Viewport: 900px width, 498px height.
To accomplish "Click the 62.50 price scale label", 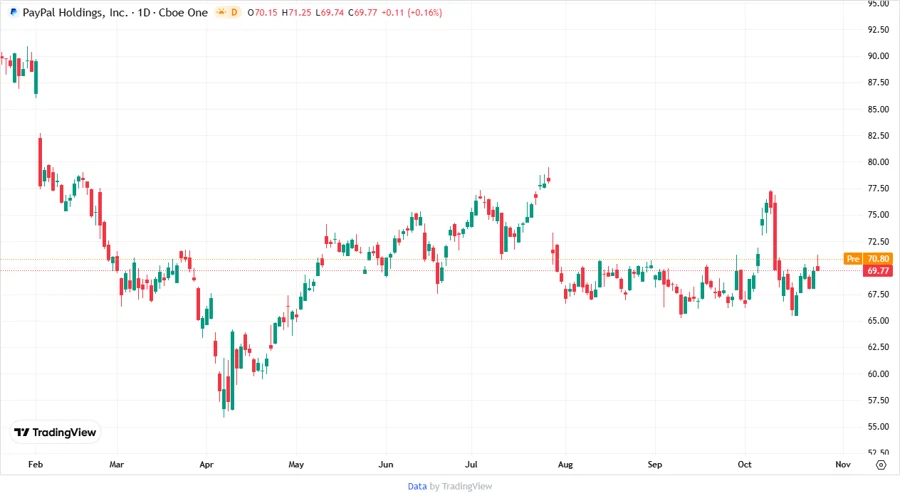I will pos(878,347).
